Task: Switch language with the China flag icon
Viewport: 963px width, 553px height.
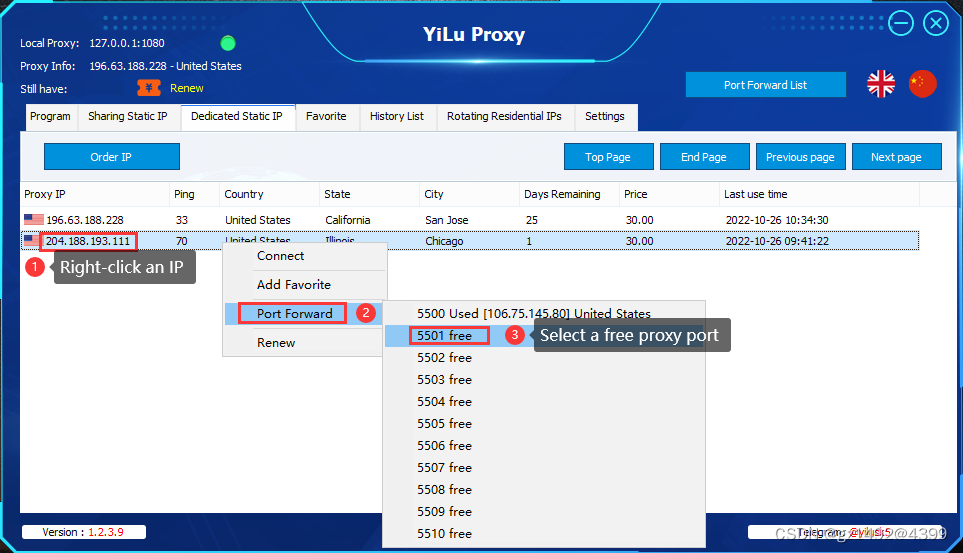Action: pos(922,84)
